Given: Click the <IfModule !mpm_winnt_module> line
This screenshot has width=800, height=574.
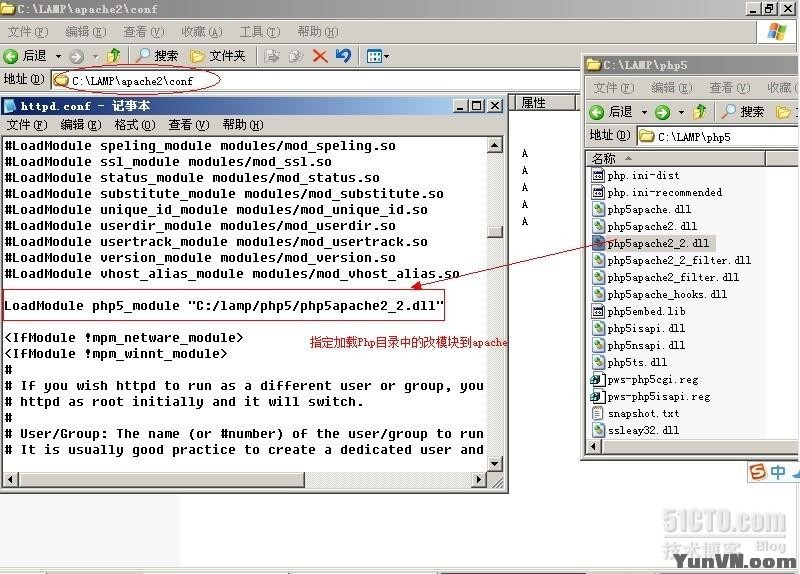Looking at the screenshot, I should coord(116,354).
